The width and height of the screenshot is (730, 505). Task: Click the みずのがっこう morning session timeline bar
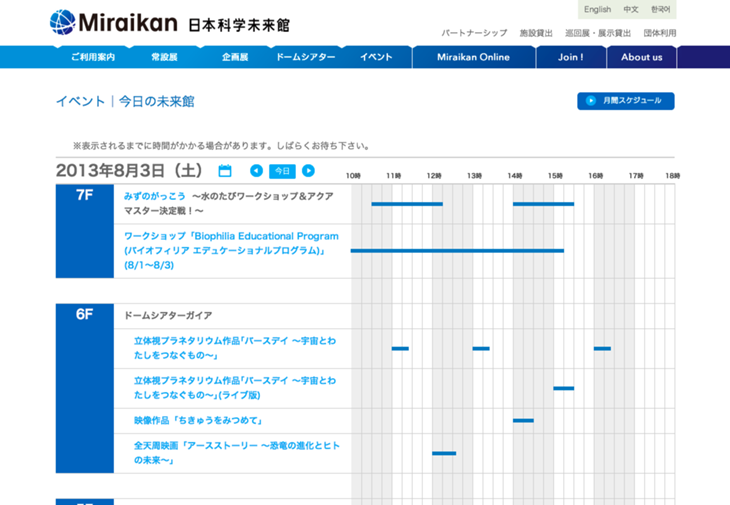click(407, 204)
